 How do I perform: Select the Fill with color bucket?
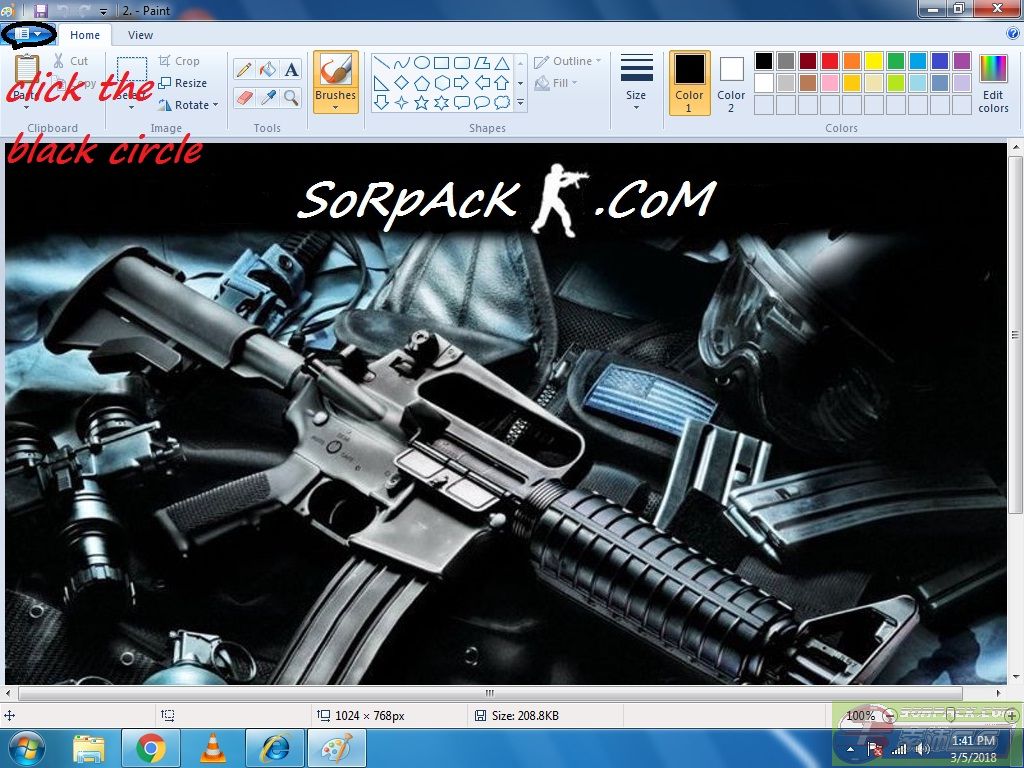point(267,69)
